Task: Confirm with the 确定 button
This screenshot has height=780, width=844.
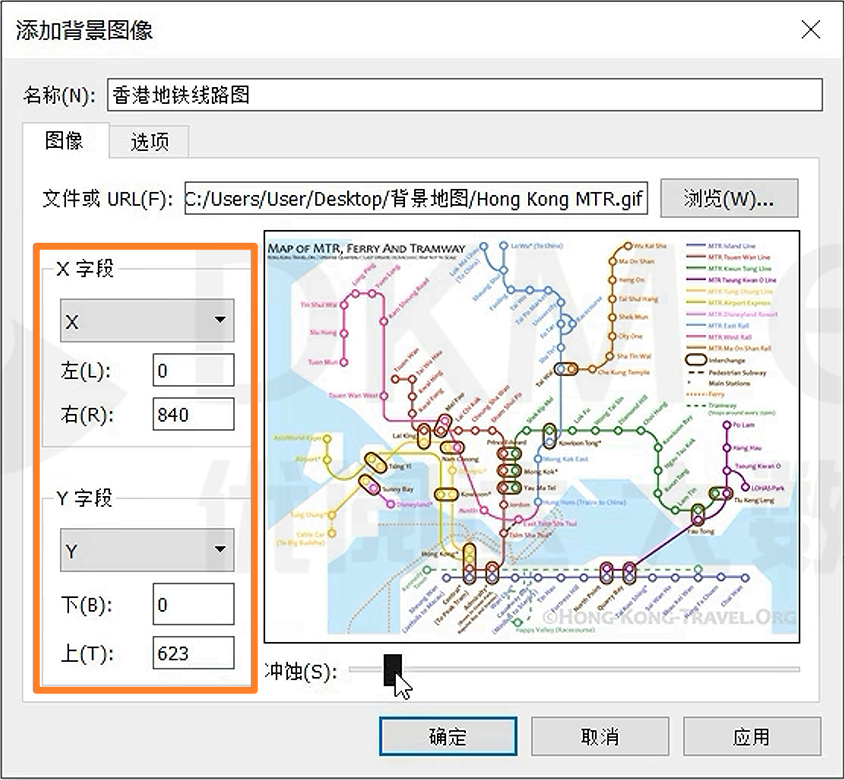Action: (x=448, y=736)
